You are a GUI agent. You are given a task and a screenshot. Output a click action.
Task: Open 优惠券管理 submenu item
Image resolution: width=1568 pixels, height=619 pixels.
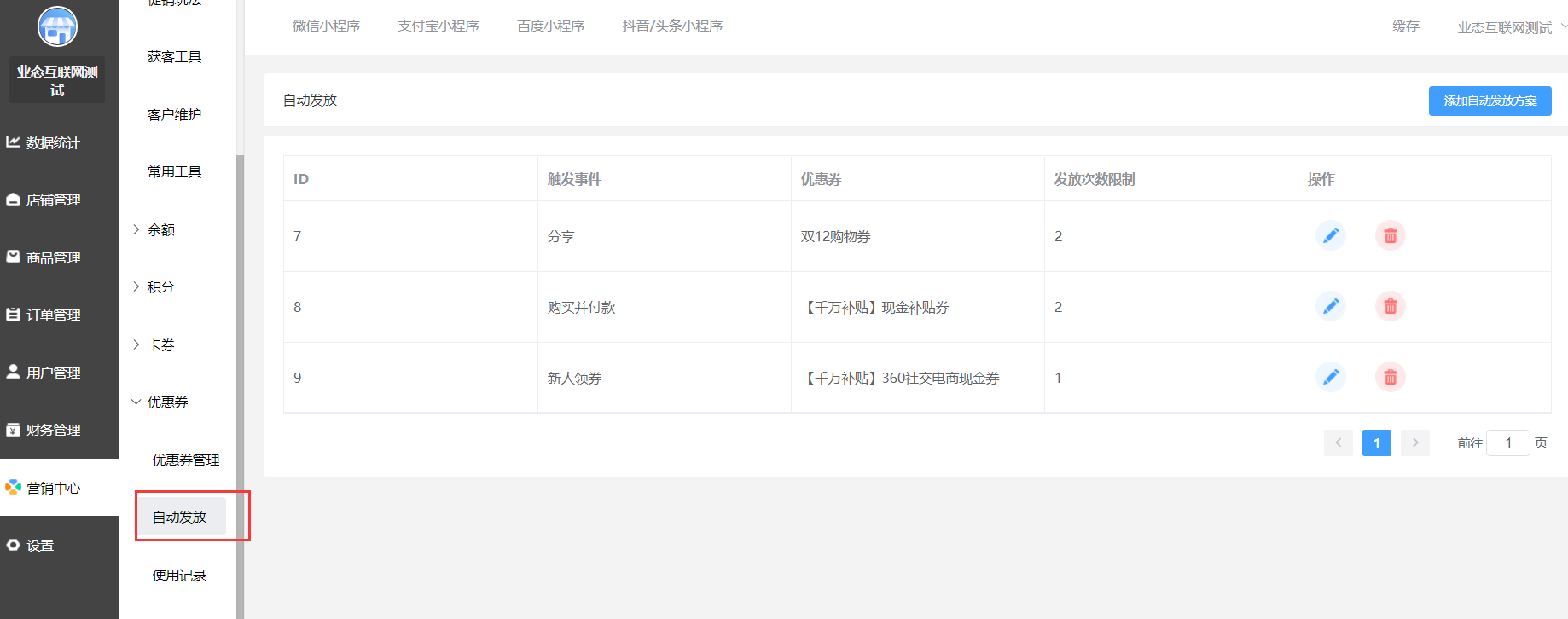186,460
